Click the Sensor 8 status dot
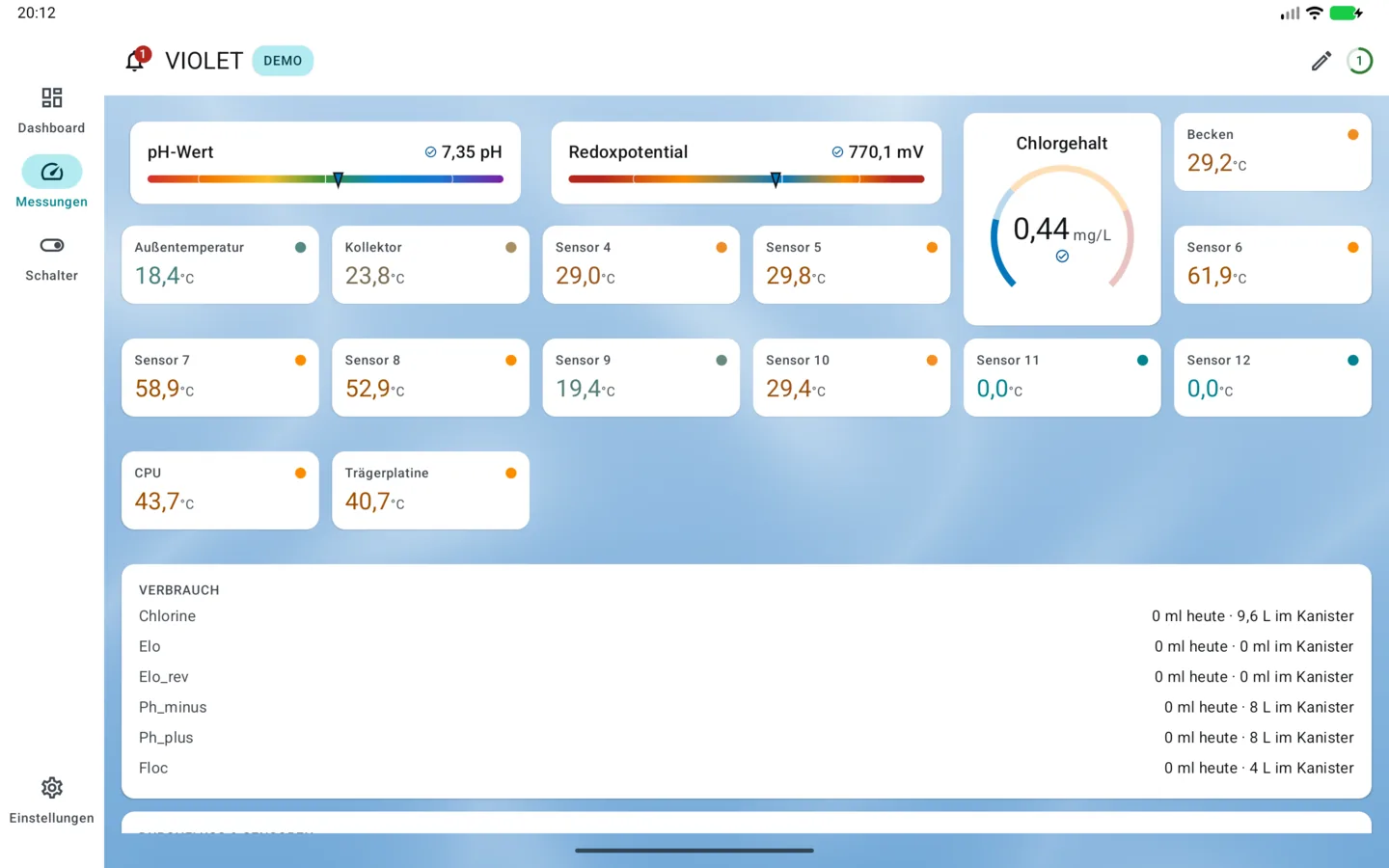This screenshot has height=868, width=1389. [511, 361]
